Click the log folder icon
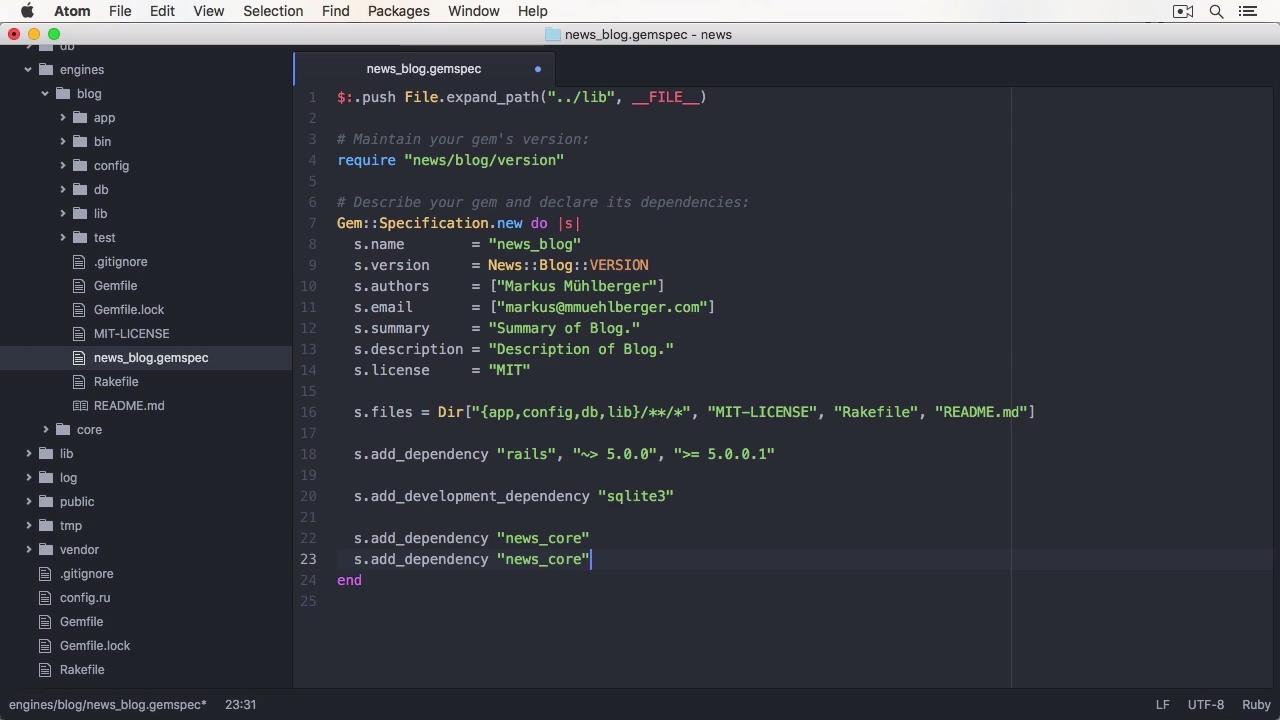Screen dimensions: 1280x720 tap(46, 477)
